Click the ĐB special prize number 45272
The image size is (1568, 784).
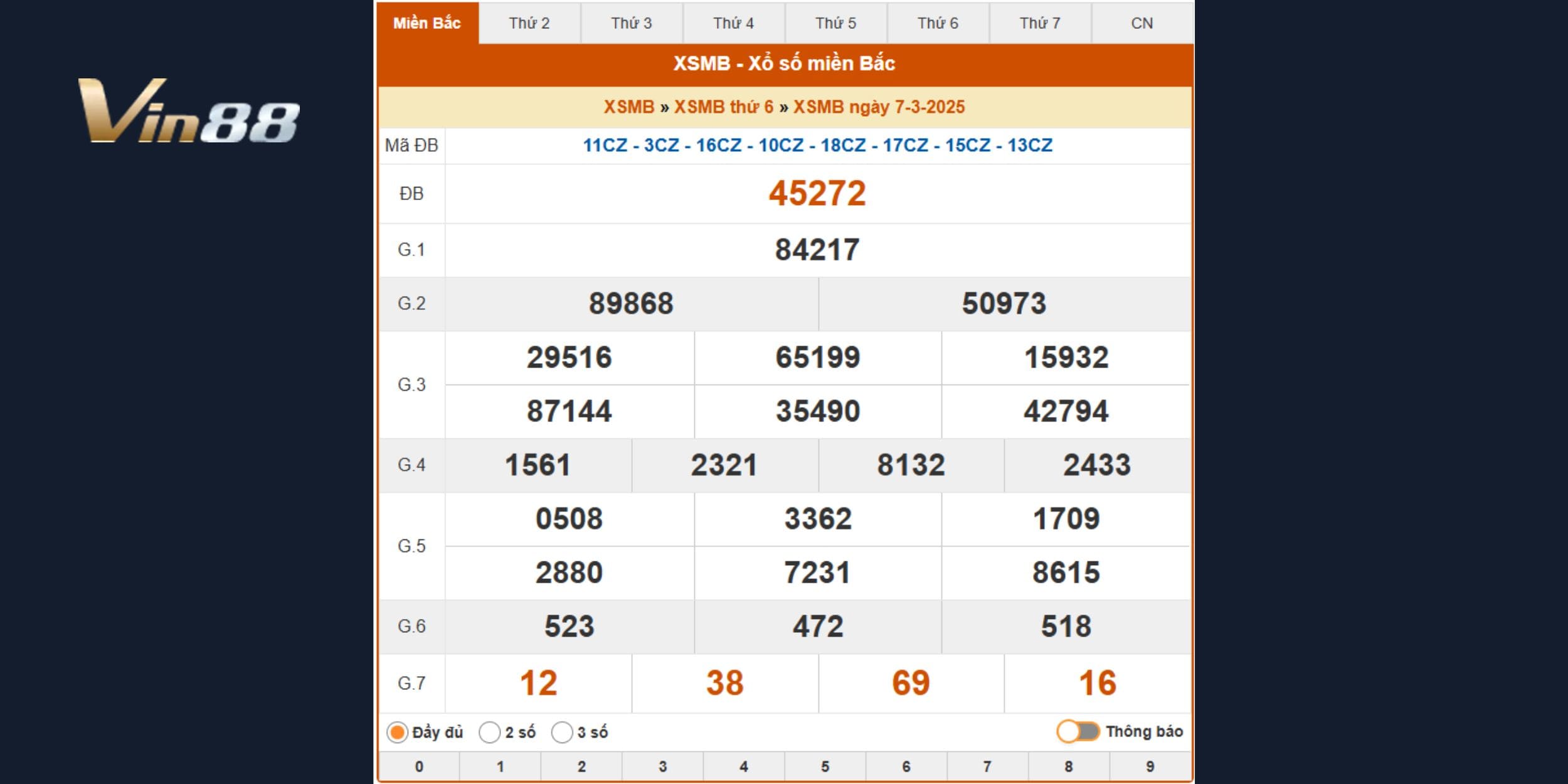pos(817,193)
